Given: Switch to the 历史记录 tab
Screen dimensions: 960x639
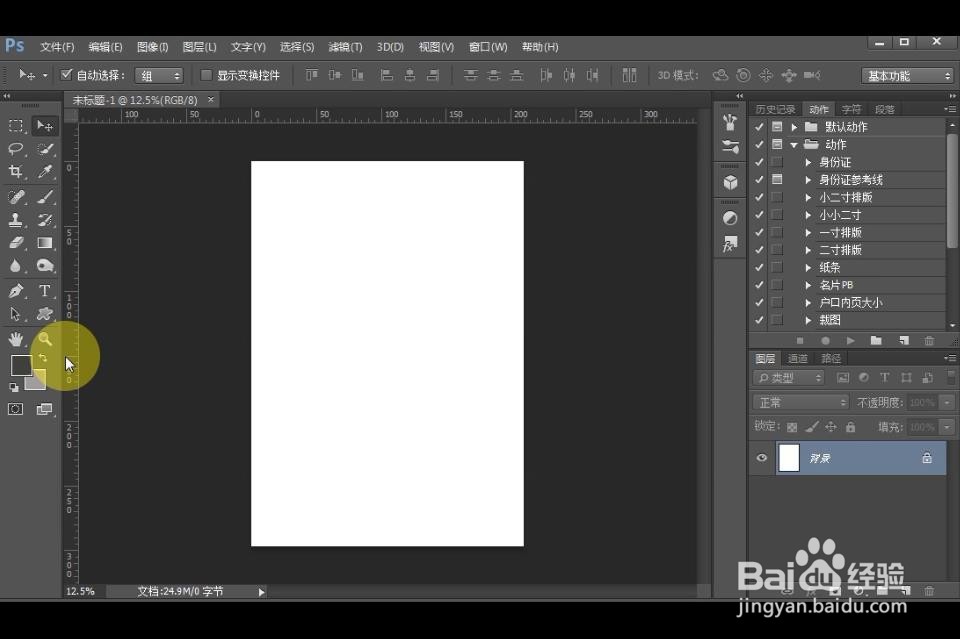Looking at the screenshot, I should click(775, 110).
